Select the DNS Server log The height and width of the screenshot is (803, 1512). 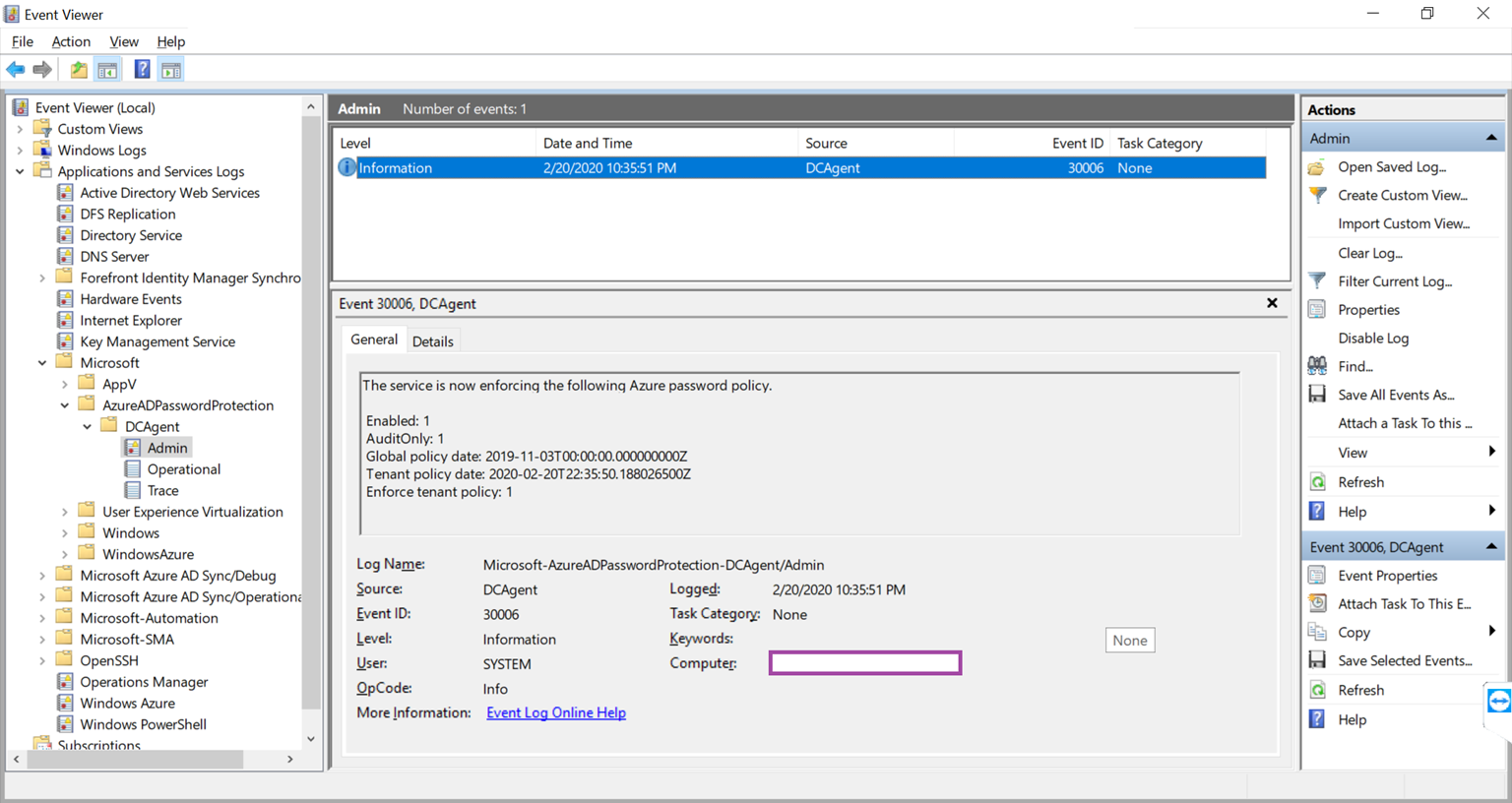[114, 257]
